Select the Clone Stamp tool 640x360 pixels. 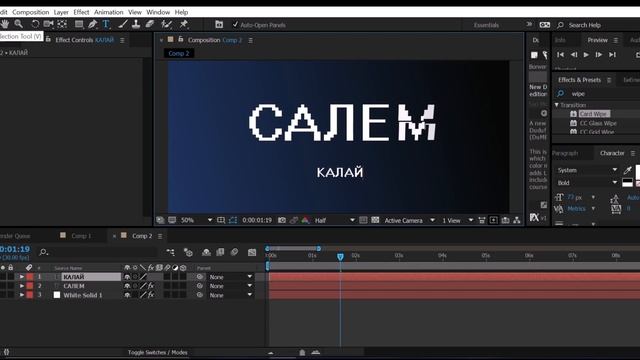point(136,24)
